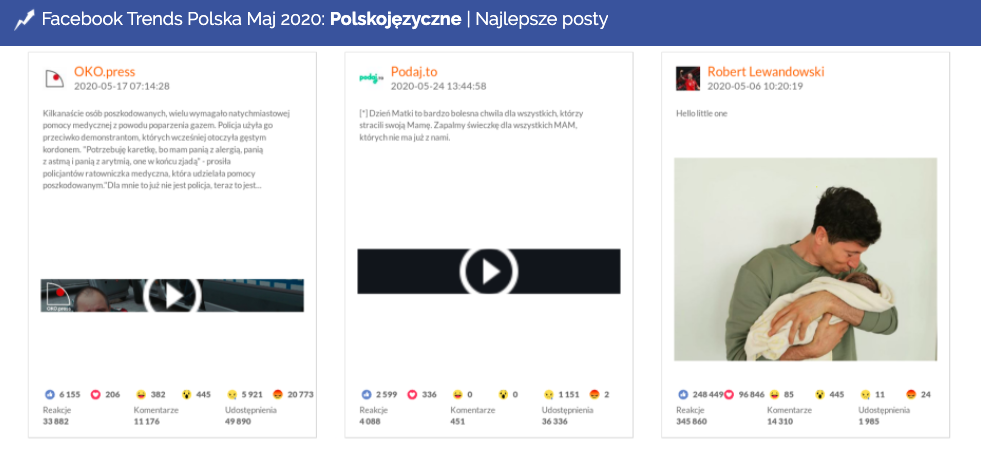Open the Podaj.to page link
Image resolution: width=981 pixels, height=458 pixels.
click(414, 72)
